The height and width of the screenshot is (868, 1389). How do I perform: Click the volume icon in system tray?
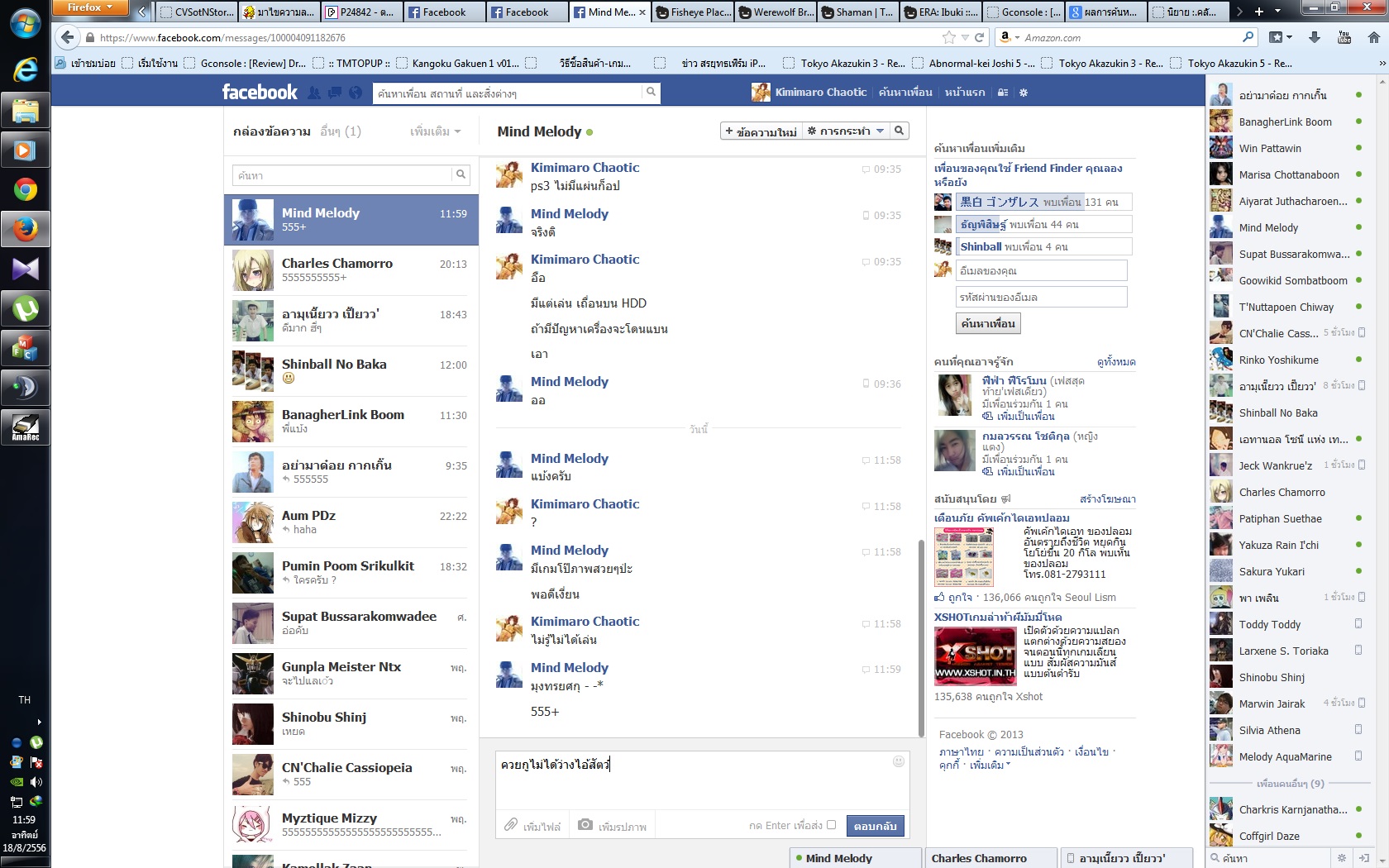click(x=36, y=781)
